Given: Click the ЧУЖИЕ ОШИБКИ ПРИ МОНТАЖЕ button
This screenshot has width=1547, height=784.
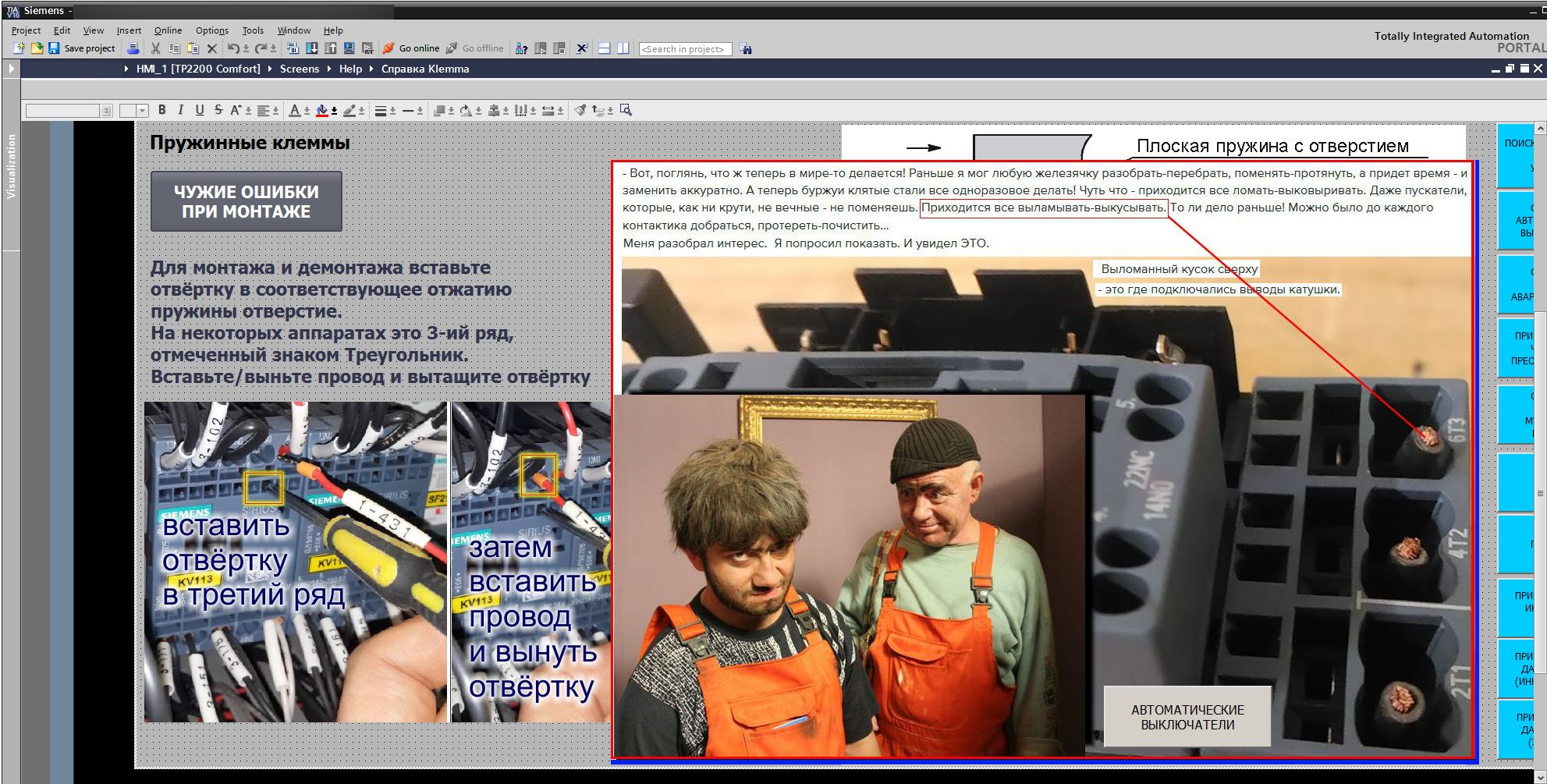Looking at the screenshot, I should pyautogui.click(x=247, y=201).
